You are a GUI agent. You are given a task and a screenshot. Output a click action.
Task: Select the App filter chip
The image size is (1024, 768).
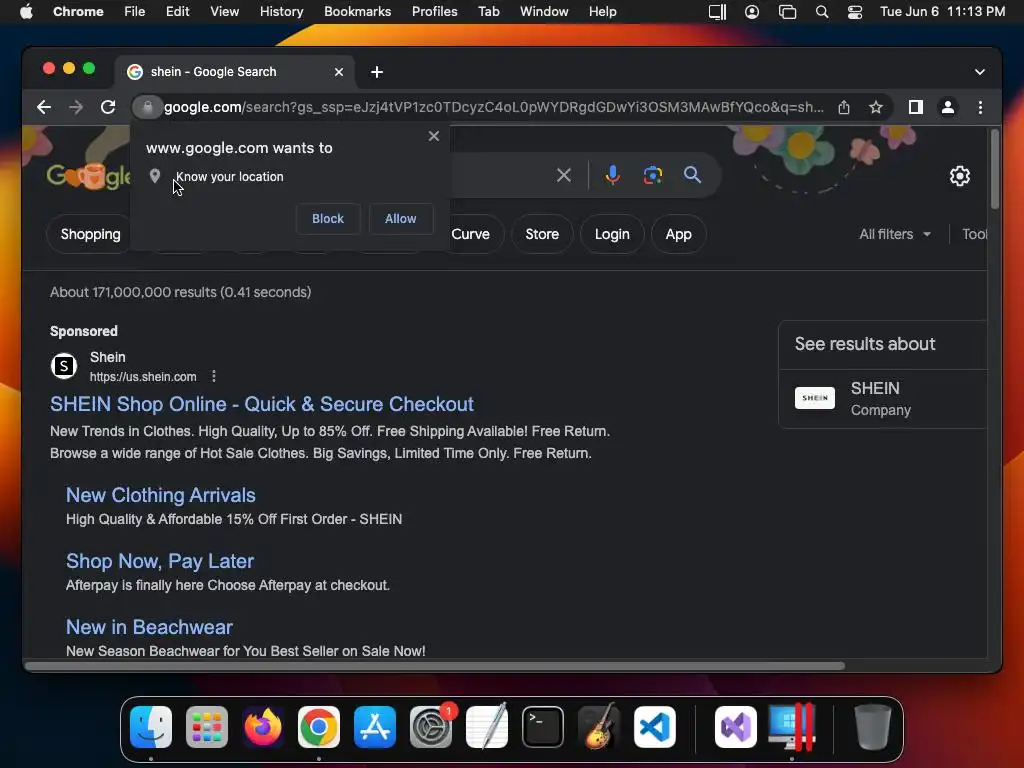[x=679, y=234]
